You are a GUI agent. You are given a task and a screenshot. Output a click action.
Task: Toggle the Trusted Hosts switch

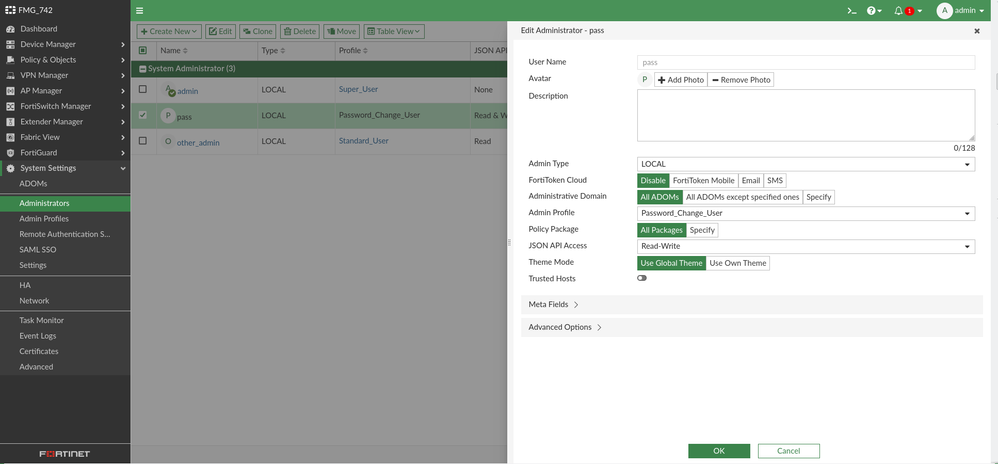point(642,278)
